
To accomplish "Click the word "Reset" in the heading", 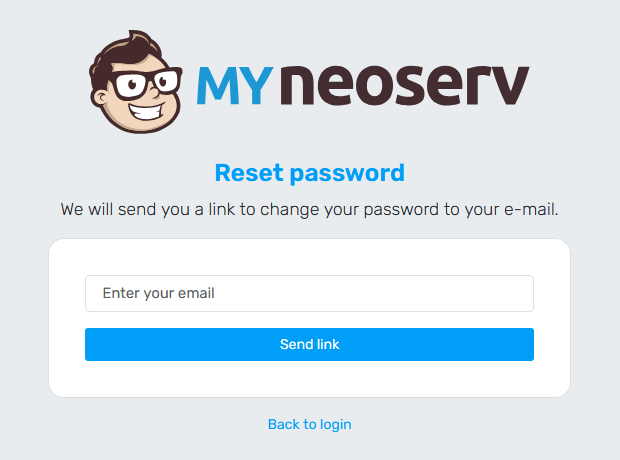I will click(247, 173).
